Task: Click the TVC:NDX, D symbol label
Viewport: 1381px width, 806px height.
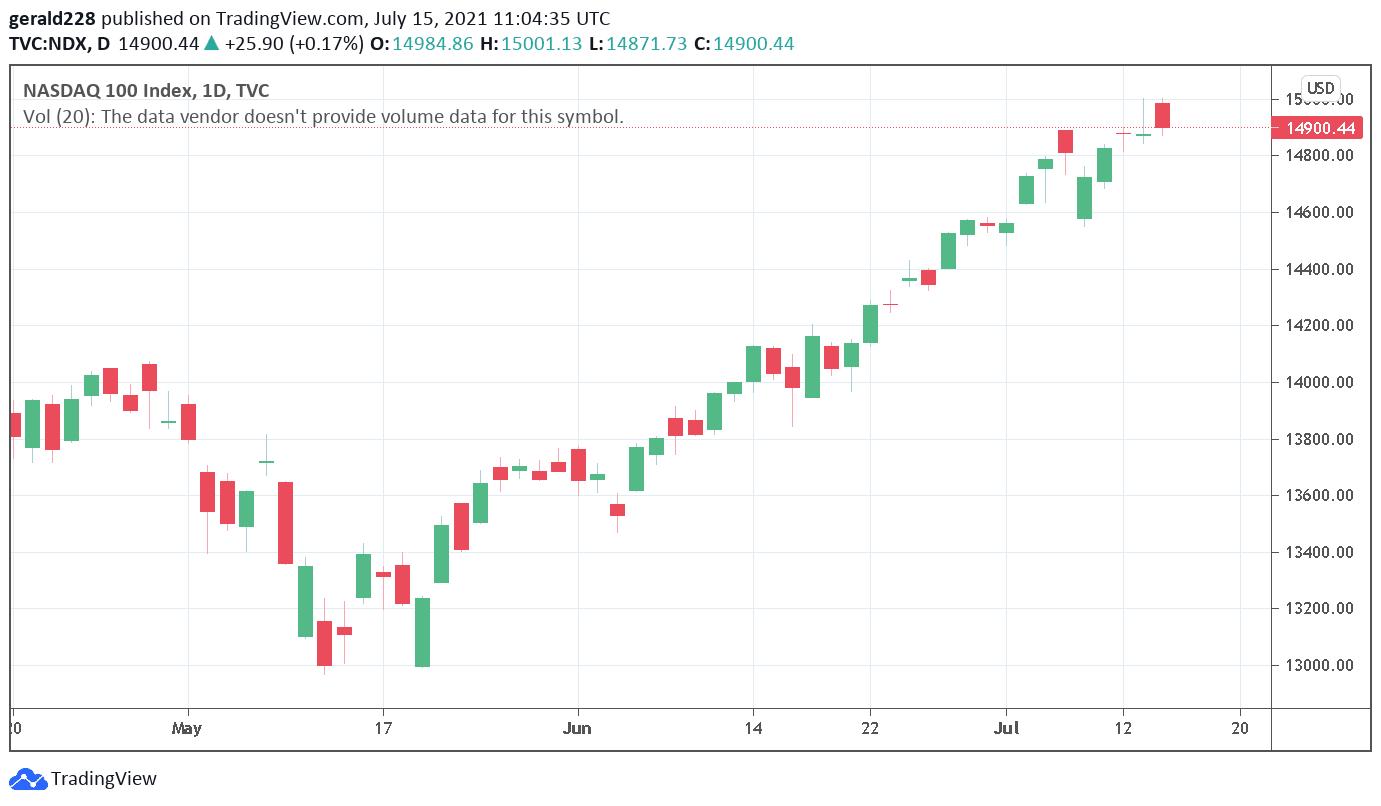Action: [x=59, y=43]
